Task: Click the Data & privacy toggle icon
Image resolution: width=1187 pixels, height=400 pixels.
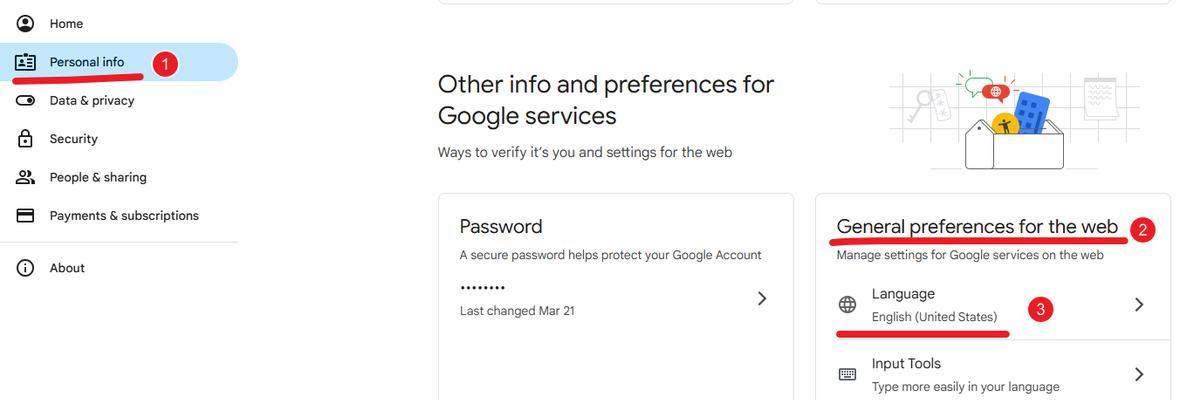Action: (25, 100)
